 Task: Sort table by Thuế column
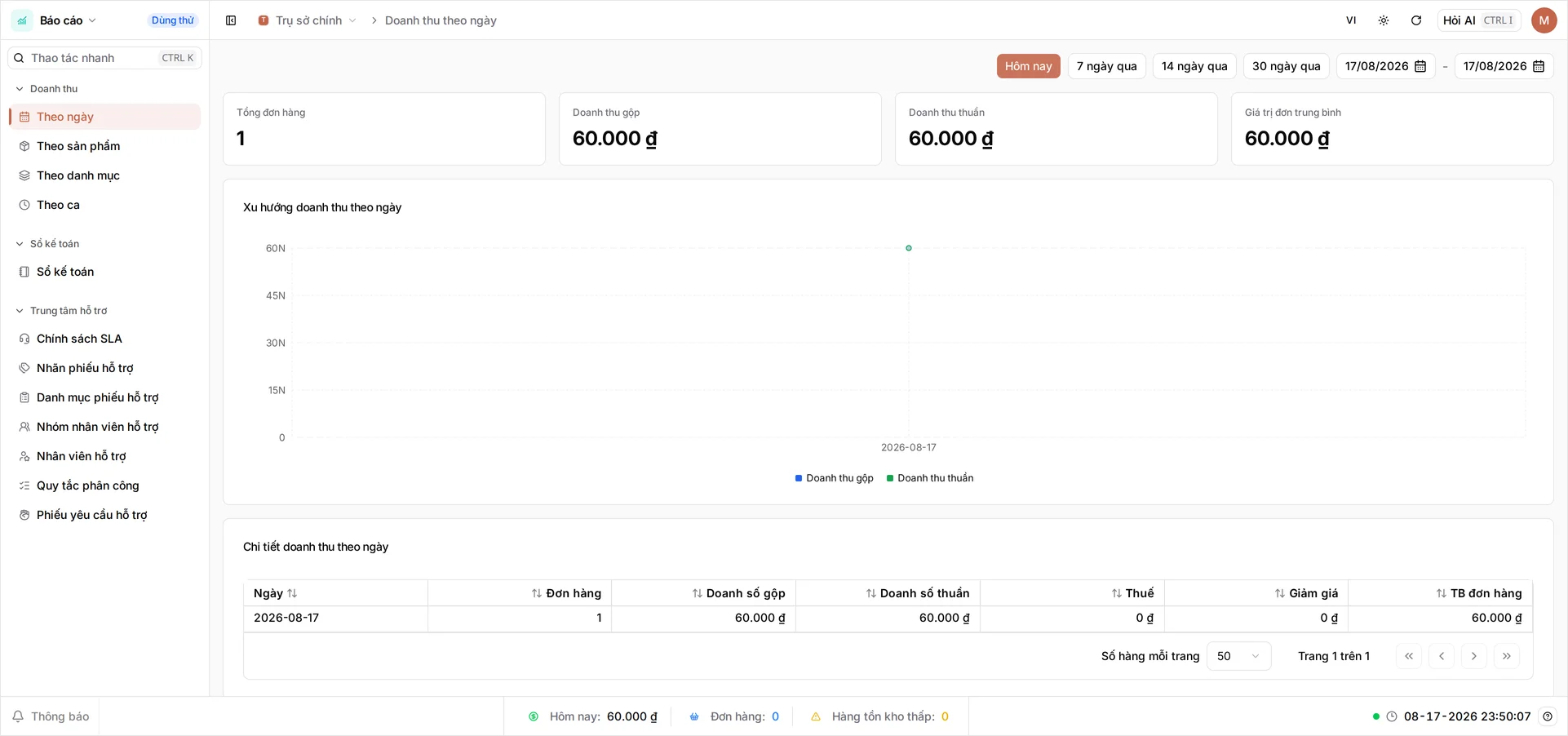(x=1132, y=593)
